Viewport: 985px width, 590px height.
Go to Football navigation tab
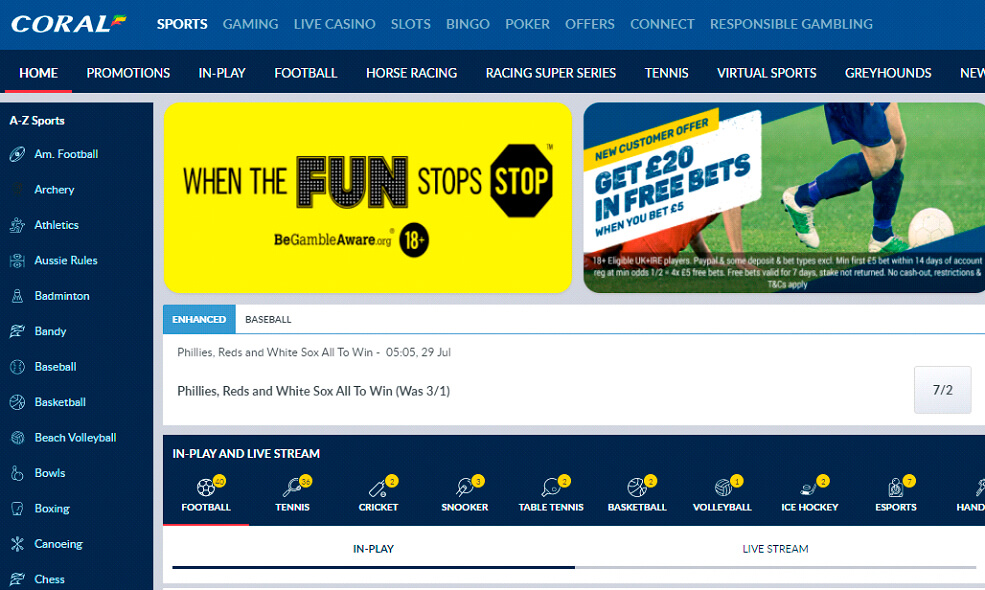(306, 73)
